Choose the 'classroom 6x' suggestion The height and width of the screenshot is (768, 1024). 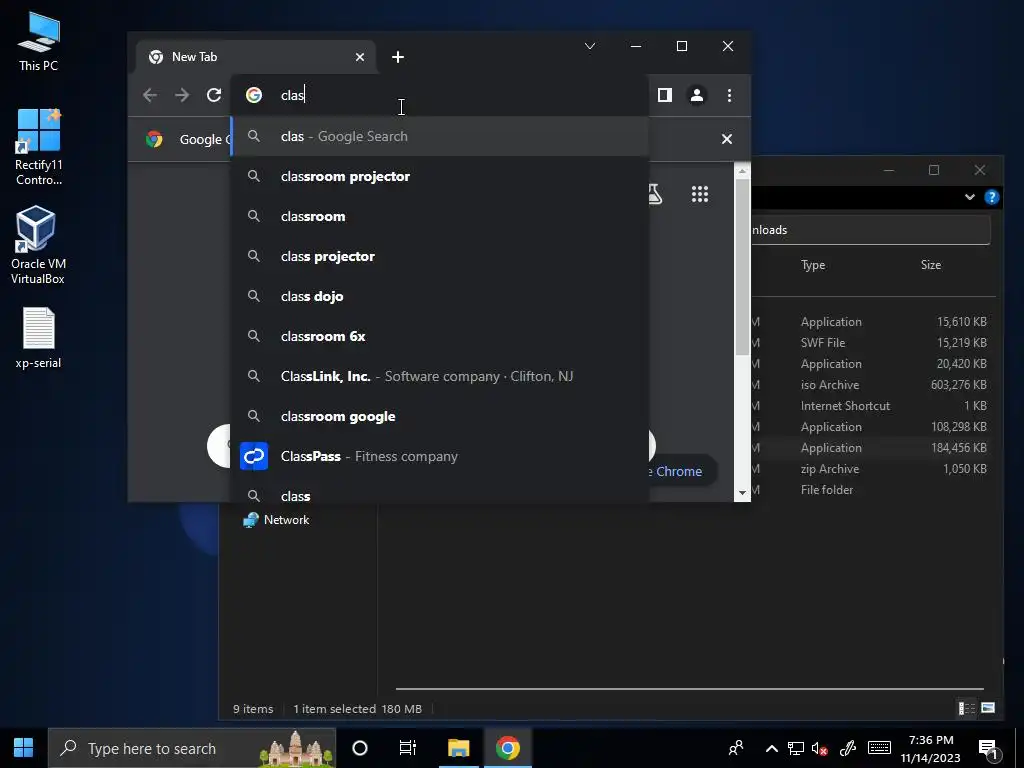(440, 336)
